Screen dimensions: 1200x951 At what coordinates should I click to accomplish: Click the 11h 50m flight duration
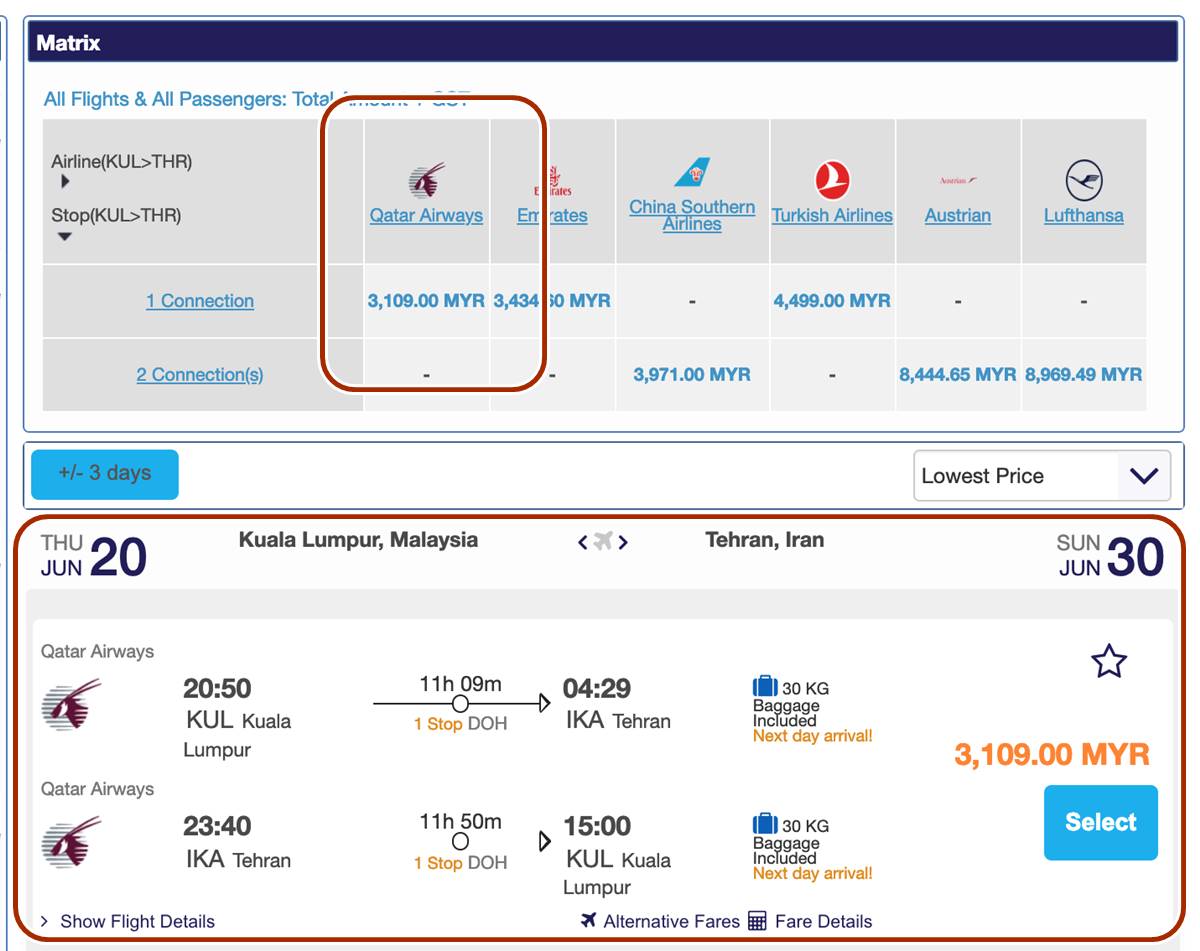460,822
